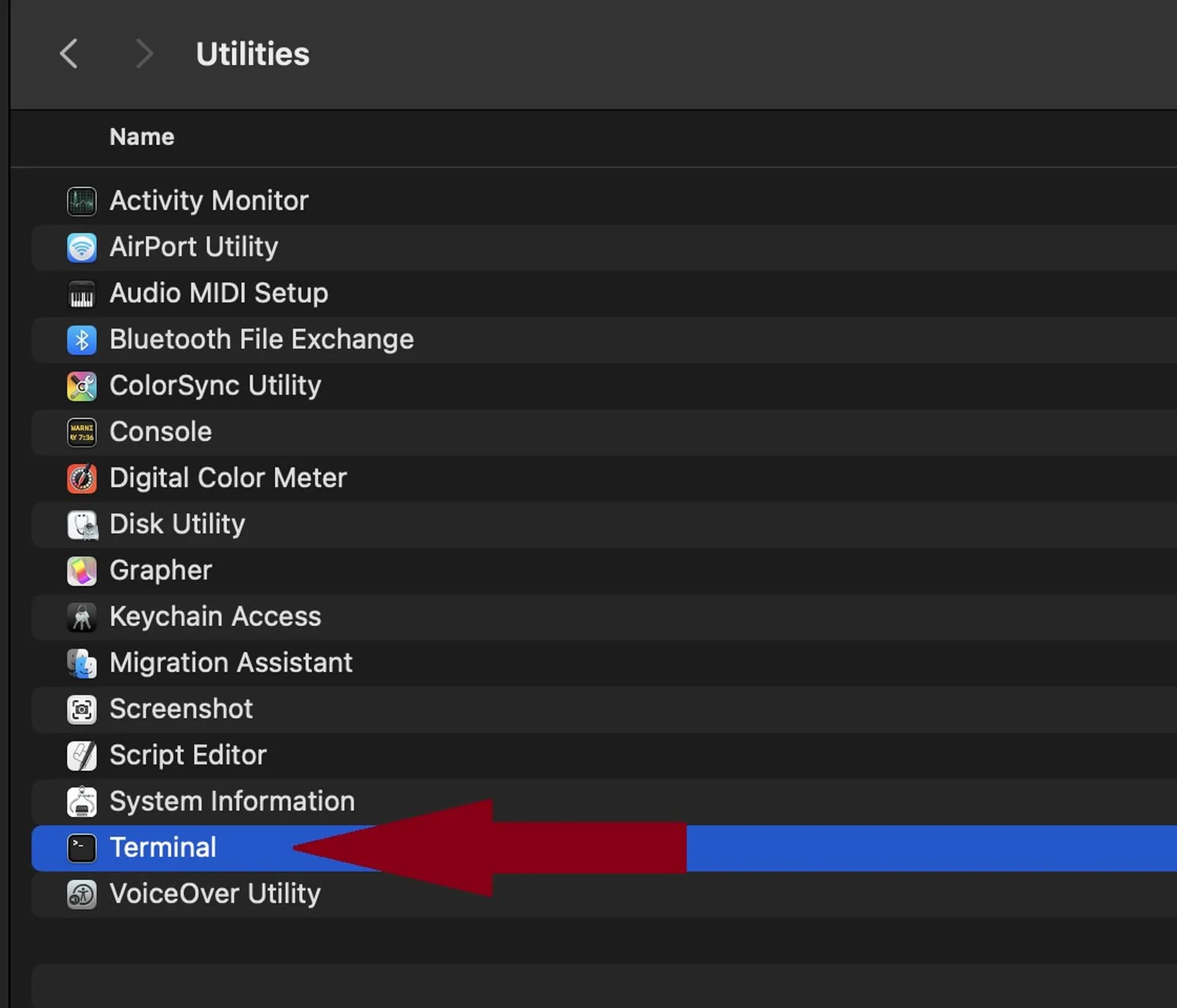Go forward with the right chevron
Screen dimensions: 1177x1008
tap(144, 54)
